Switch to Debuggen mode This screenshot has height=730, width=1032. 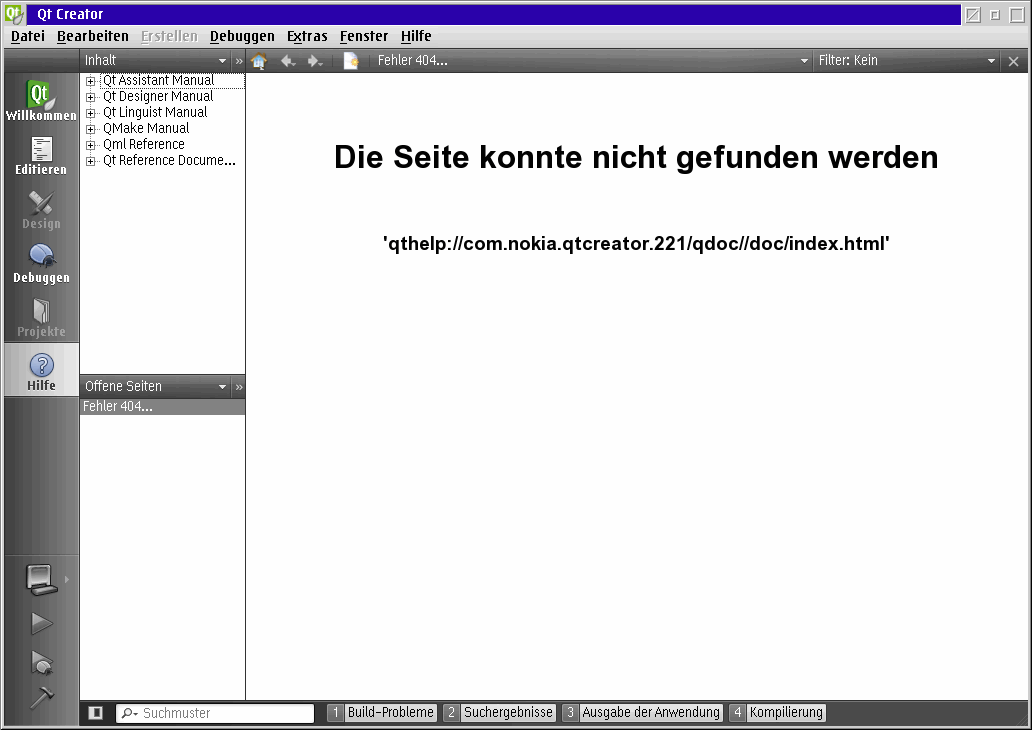coord(41,263)
